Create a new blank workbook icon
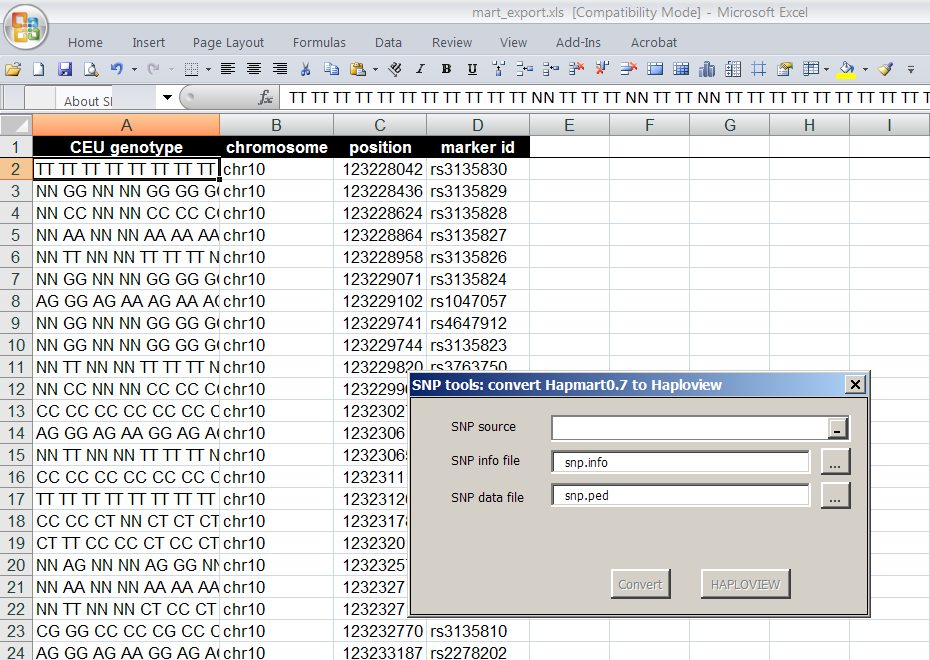Screen dimensions: 930x660 pyautogui.click(x=39, y=69)
